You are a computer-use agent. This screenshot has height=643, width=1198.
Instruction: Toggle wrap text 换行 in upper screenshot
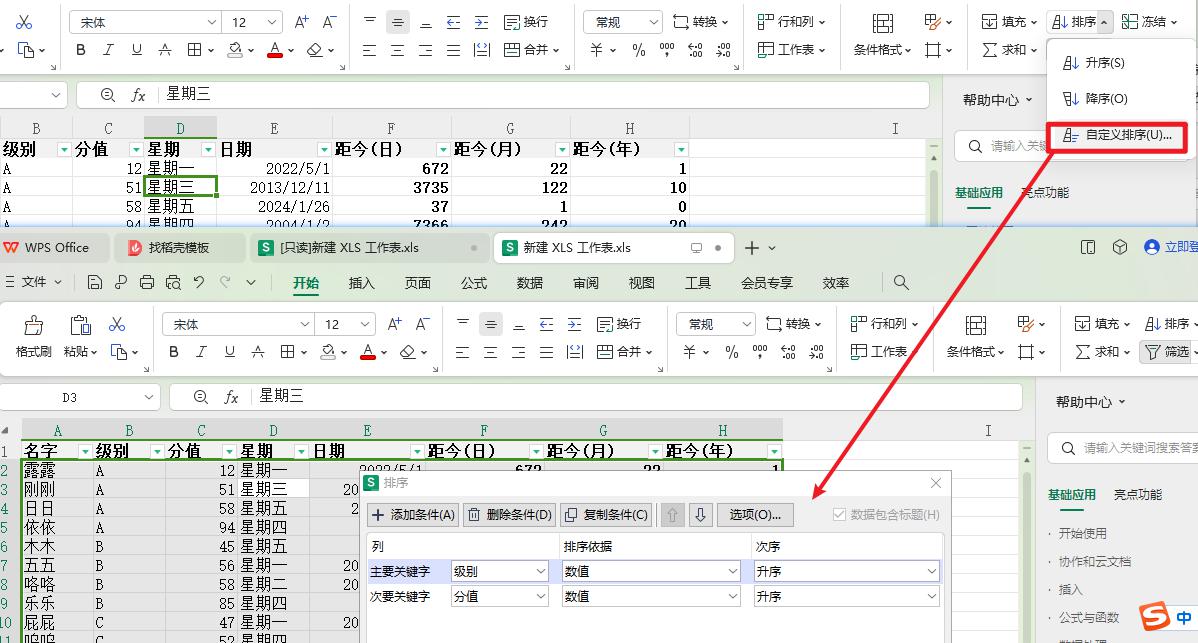coord(526,22)
